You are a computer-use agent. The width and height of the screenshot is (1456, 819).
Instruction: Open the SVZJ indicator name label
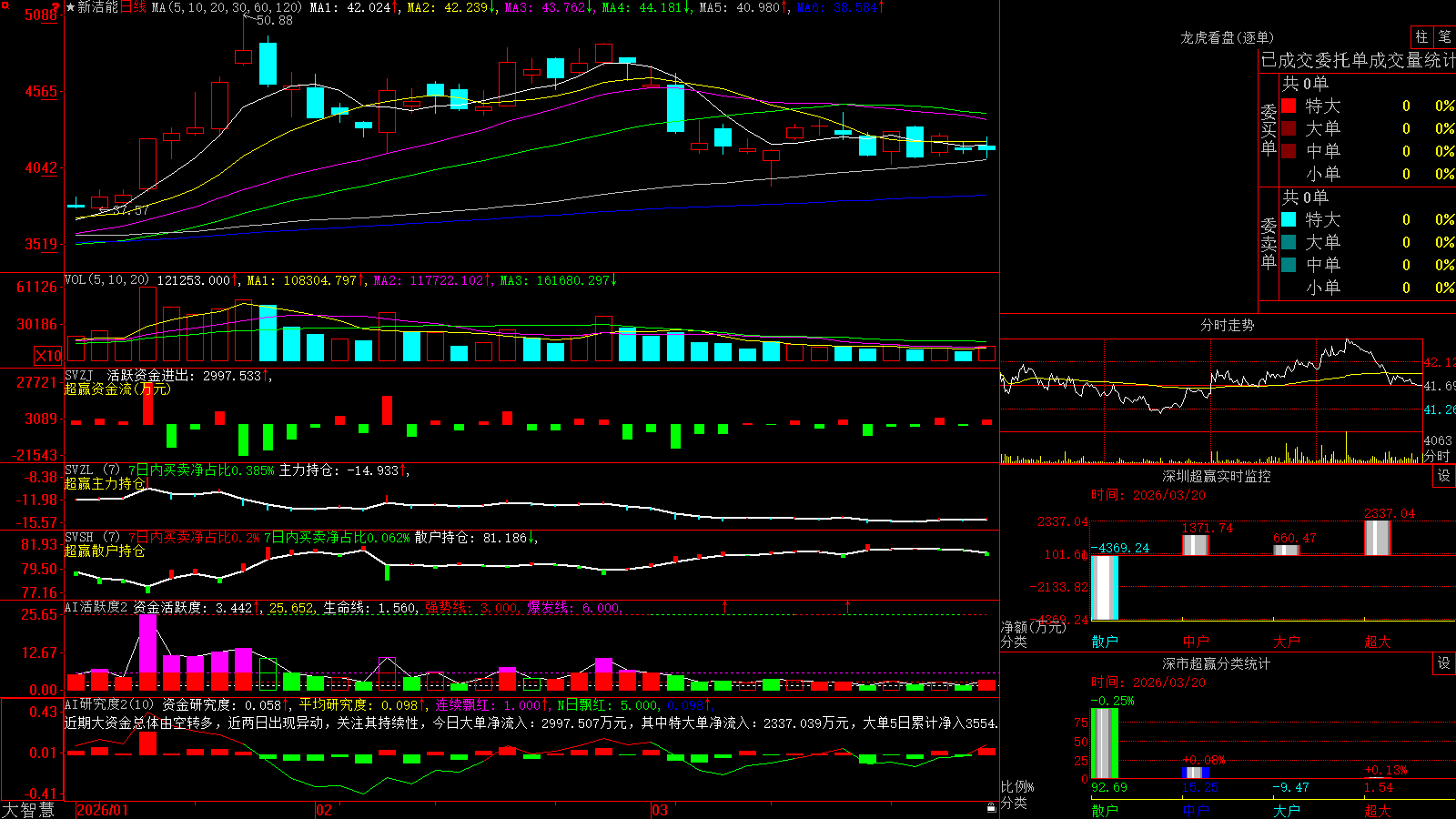pyautogui.click(x=79, y=375)
